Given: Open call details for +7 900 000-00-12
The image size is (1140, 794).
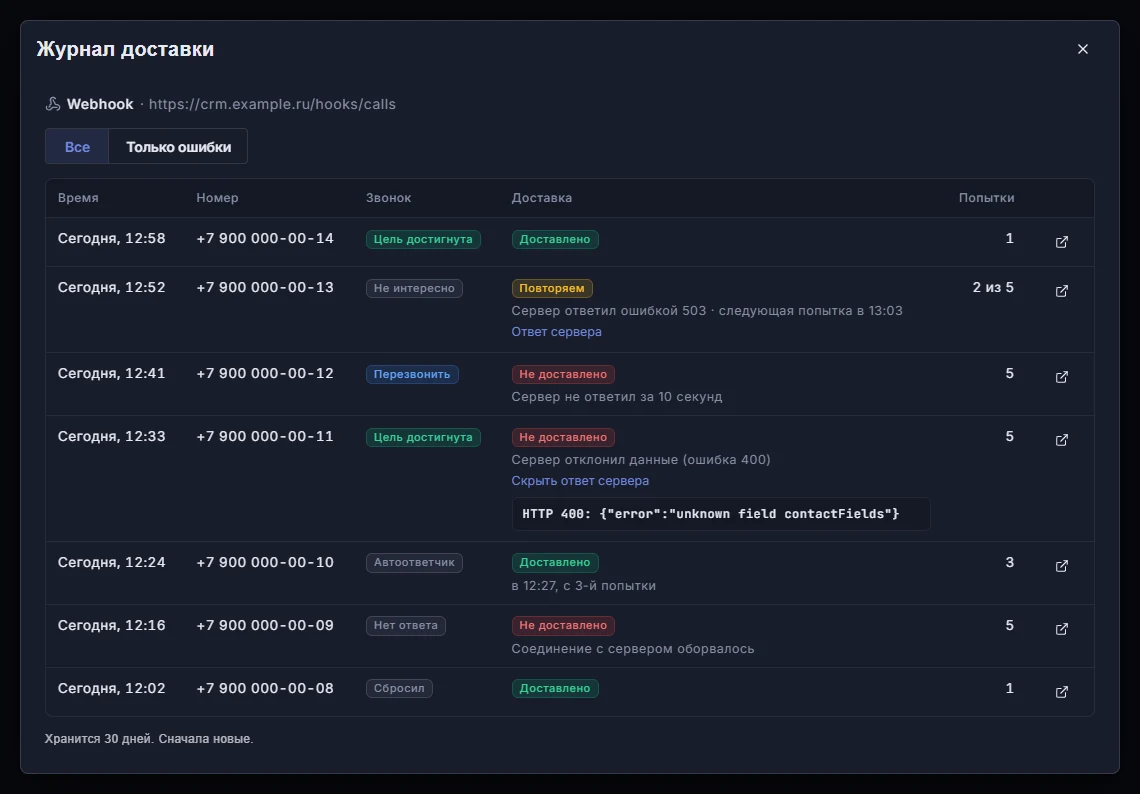Looking at the screenshot, I should [x=1061, y=377].
